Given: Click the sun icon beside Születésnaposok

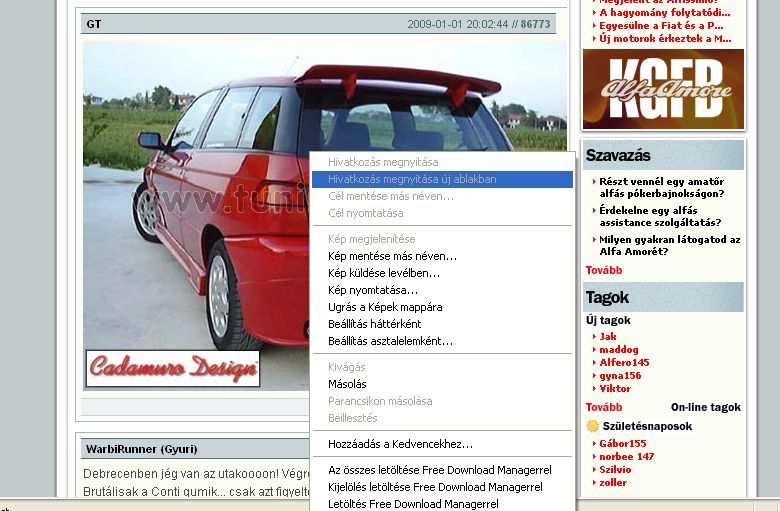Looking at the screenshot, I should (592, 426).
